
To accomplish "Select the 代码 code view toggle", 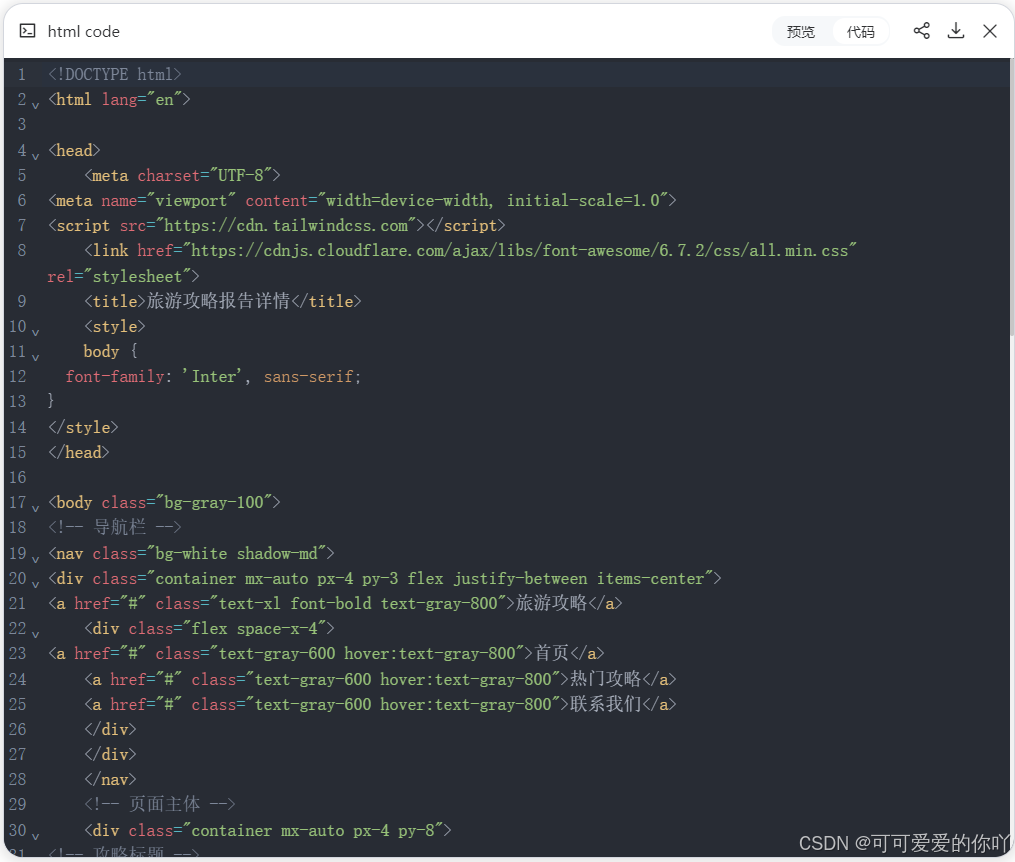I will click(x=860, y=31).
